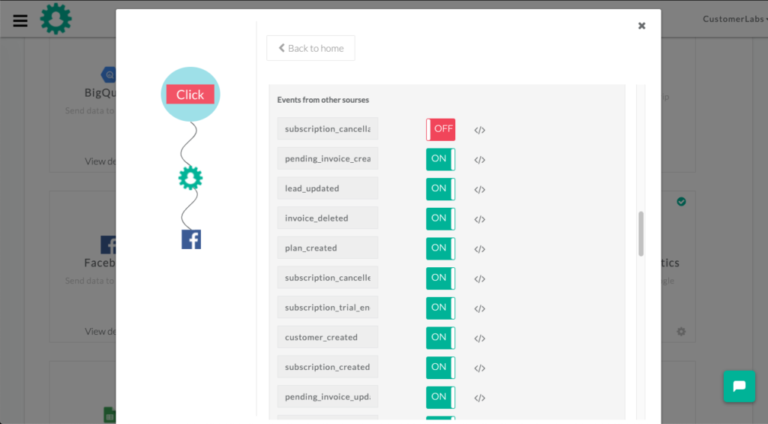This screenshot has width=768, height=424.
Task: Open code icon for subscription_trial_en
Action: pos(480,309)
